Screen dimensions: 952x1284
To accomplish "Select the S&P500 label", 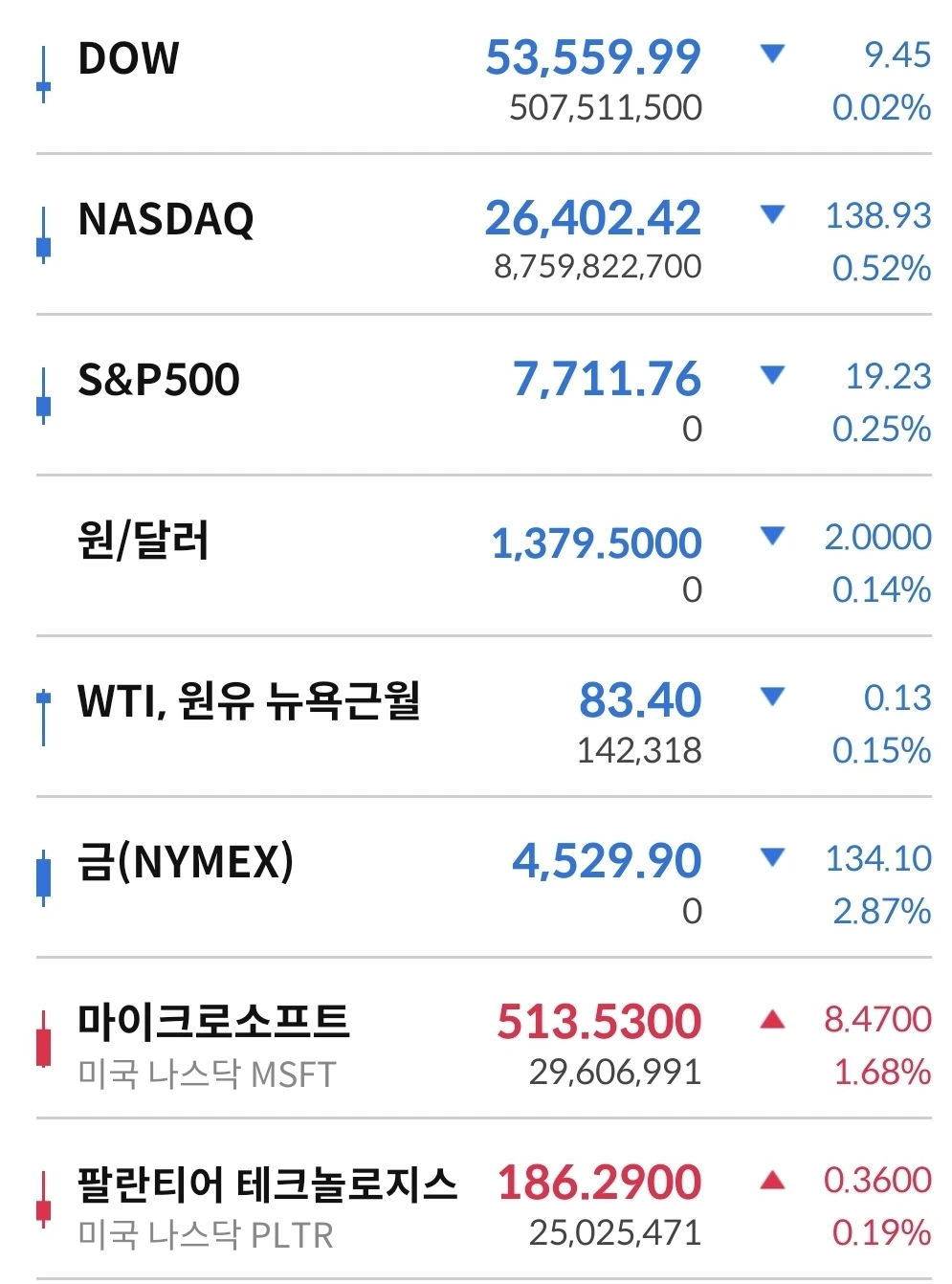I will pyautogui.click(x=159, y=380).
